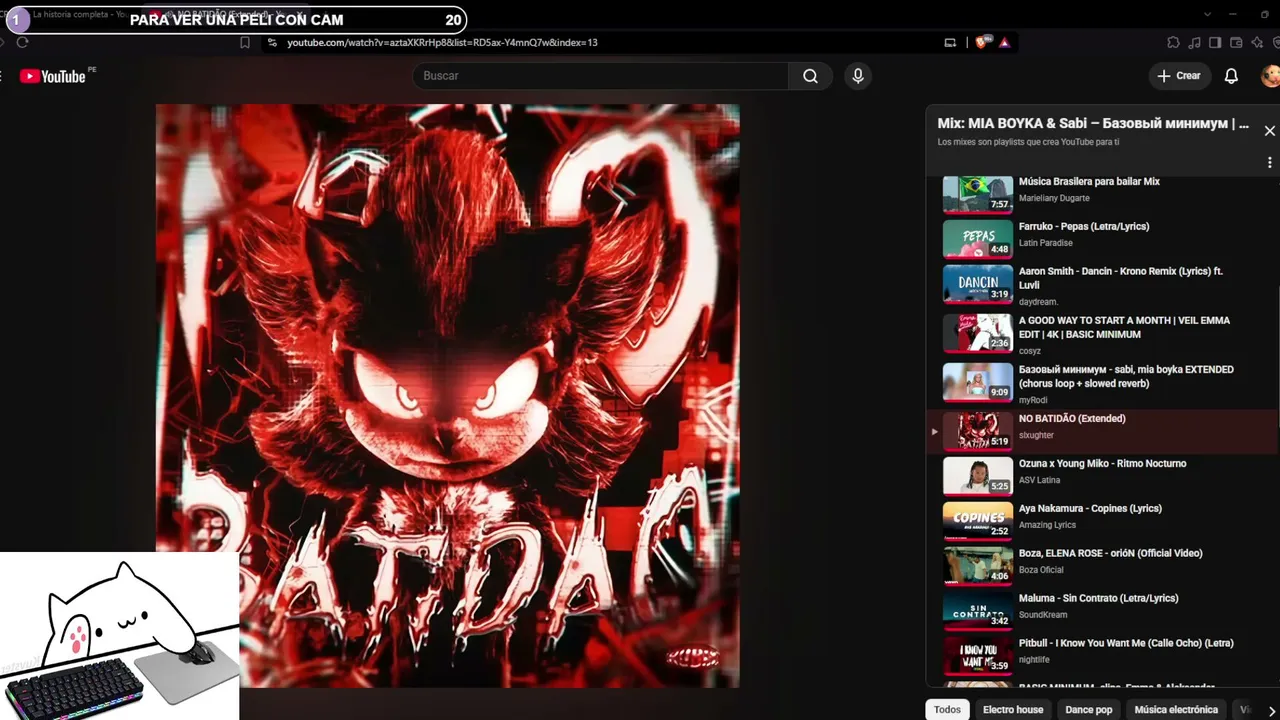Select the Música electrónica filter chip
Image resolution: width=1280 pixels, height=720 pixels.
1176,710
